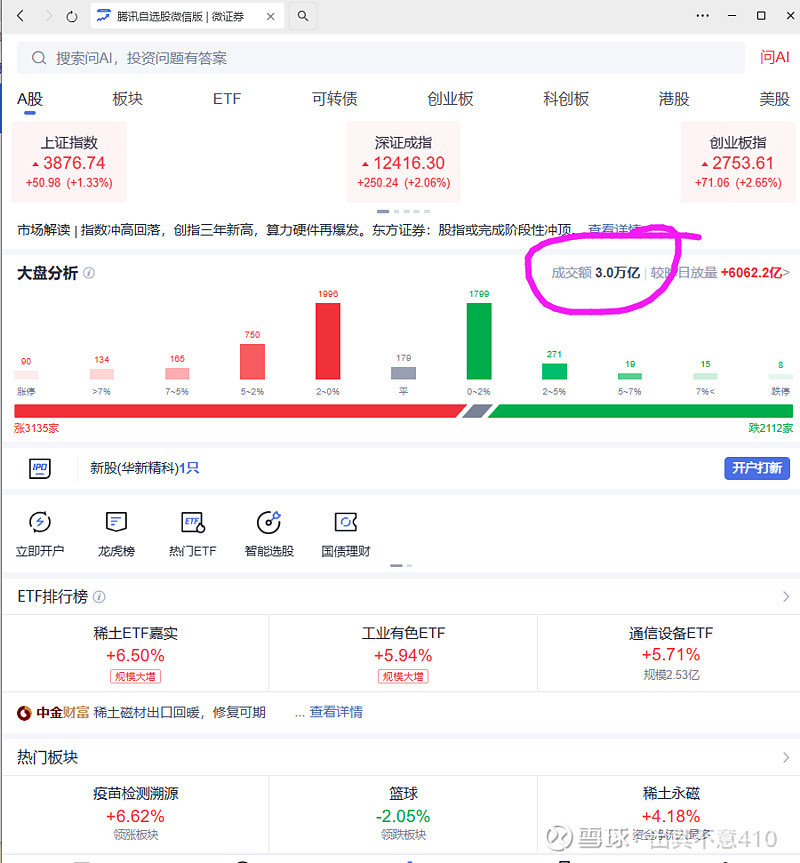Open the 上证指数 index card
Viewport: 800px width, 863px height.
pyautogui.click(x=69, y=162)
